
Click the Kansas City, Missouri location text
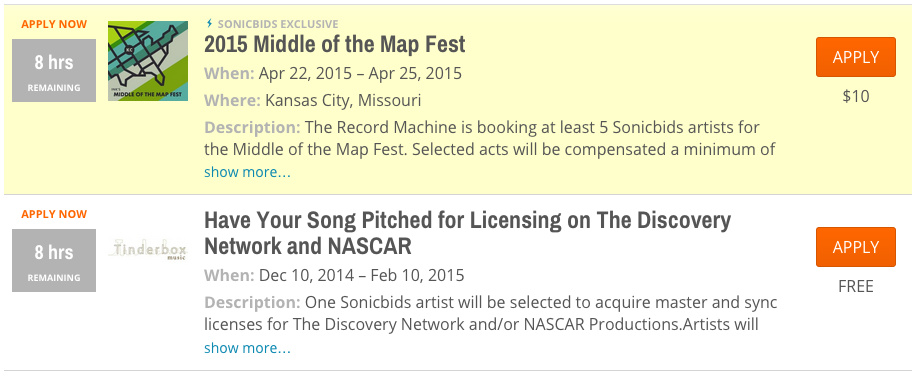[x=343, y=101]
